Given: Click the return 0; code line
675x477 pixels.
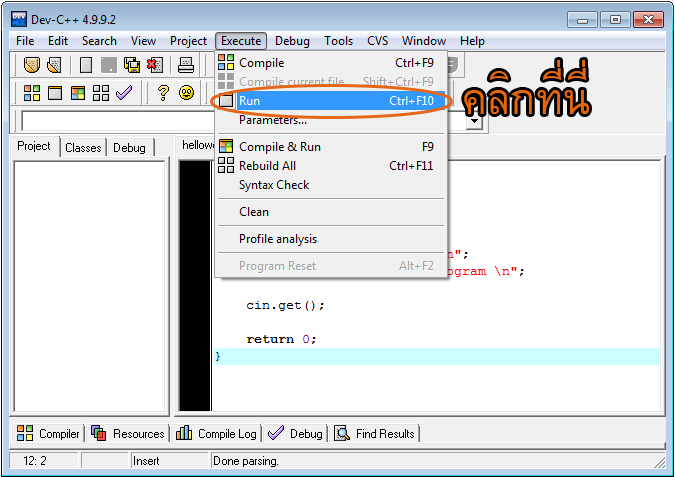Looking at the screenshot, I should point(281,339).
